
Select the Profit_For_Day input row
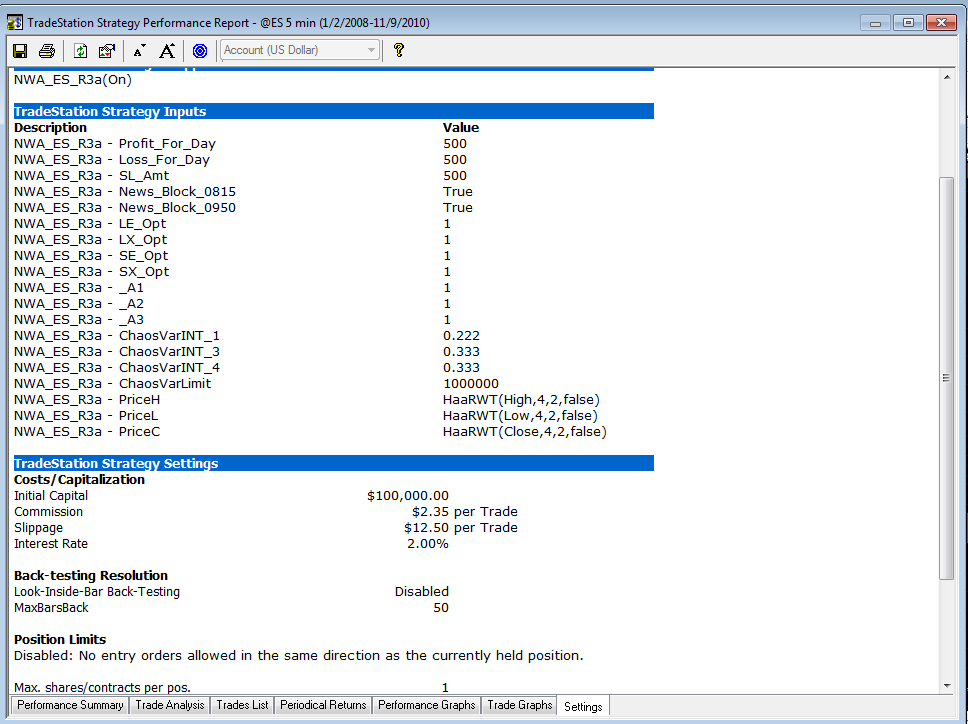pos(247,144)
